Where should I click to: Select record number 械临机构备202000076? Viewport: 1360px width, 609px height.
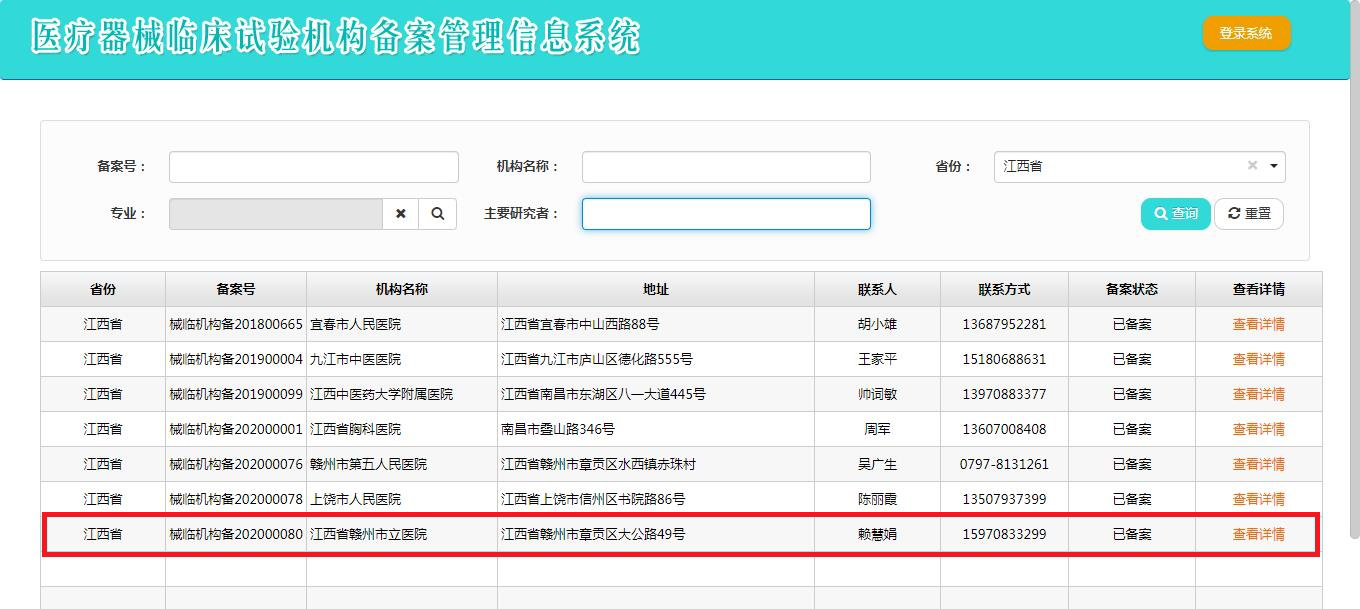click(x=236, y=464)
